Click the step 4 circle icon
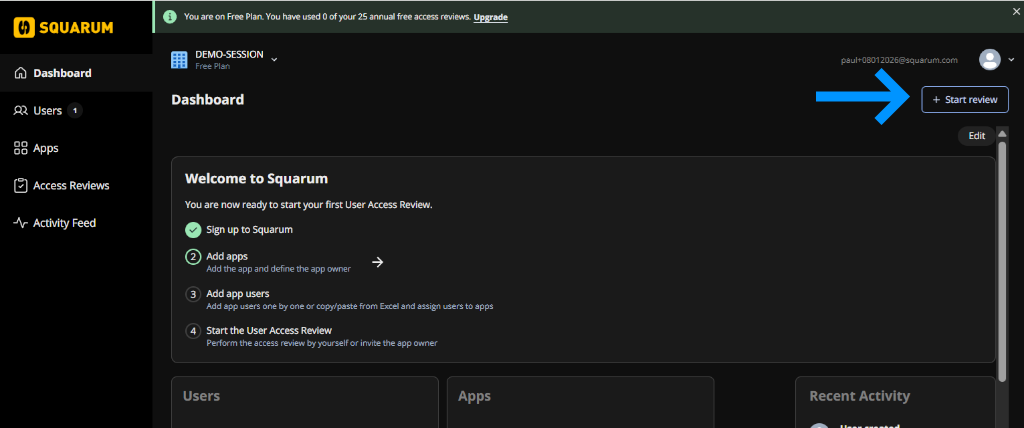The width and height of the screenshot is (1024, 428). tap(193, 331)
